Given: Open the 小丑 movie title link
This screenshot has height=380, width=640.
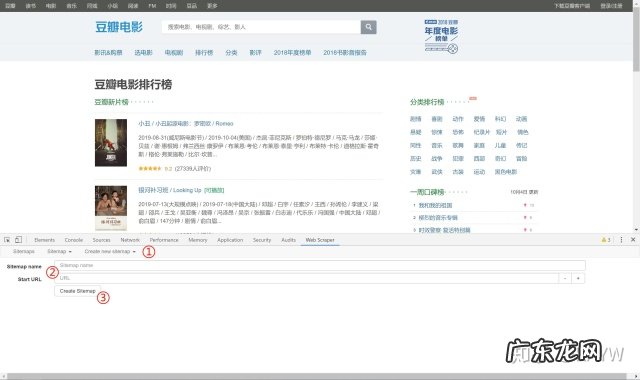Looking at the screenshot, I should 186,123.
